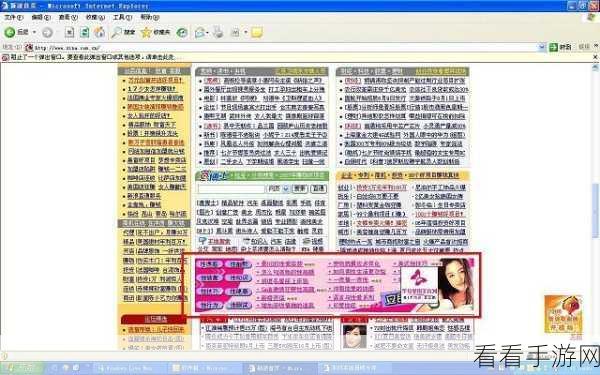Screen dimensions: 600x375
Task: Click the scrollbar up arrow
Action: (x=595, y=67)
